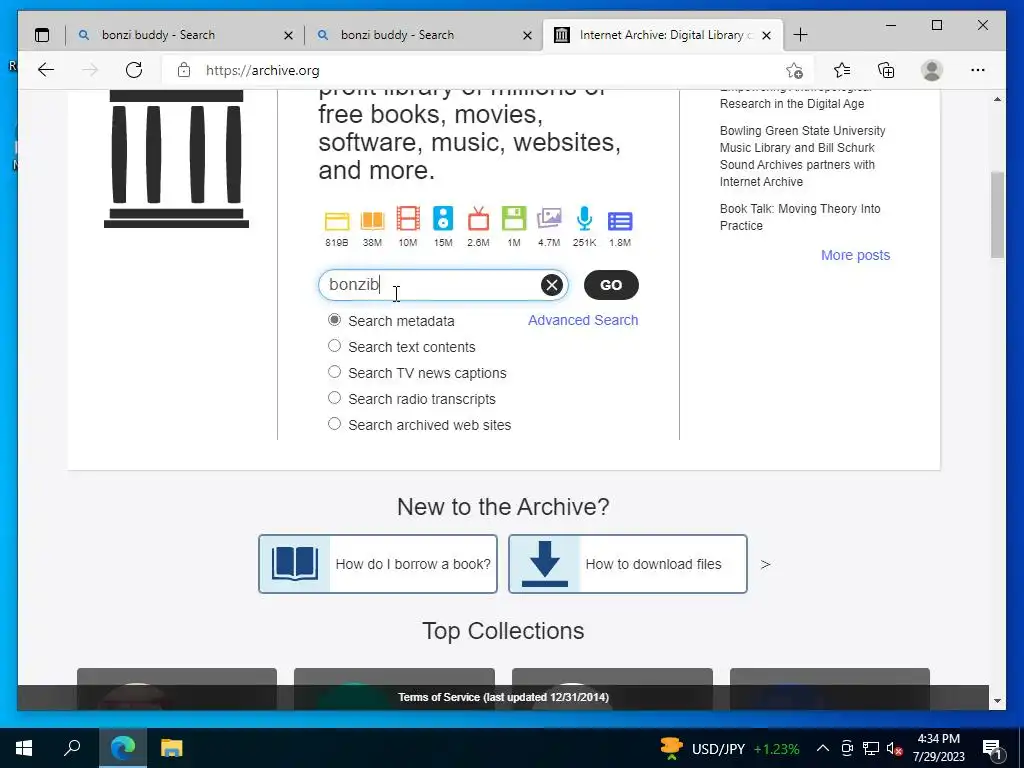Select Search radio transcripts option
The height and width of the screenshot is (768, 1024).
(x=334, y=398)
